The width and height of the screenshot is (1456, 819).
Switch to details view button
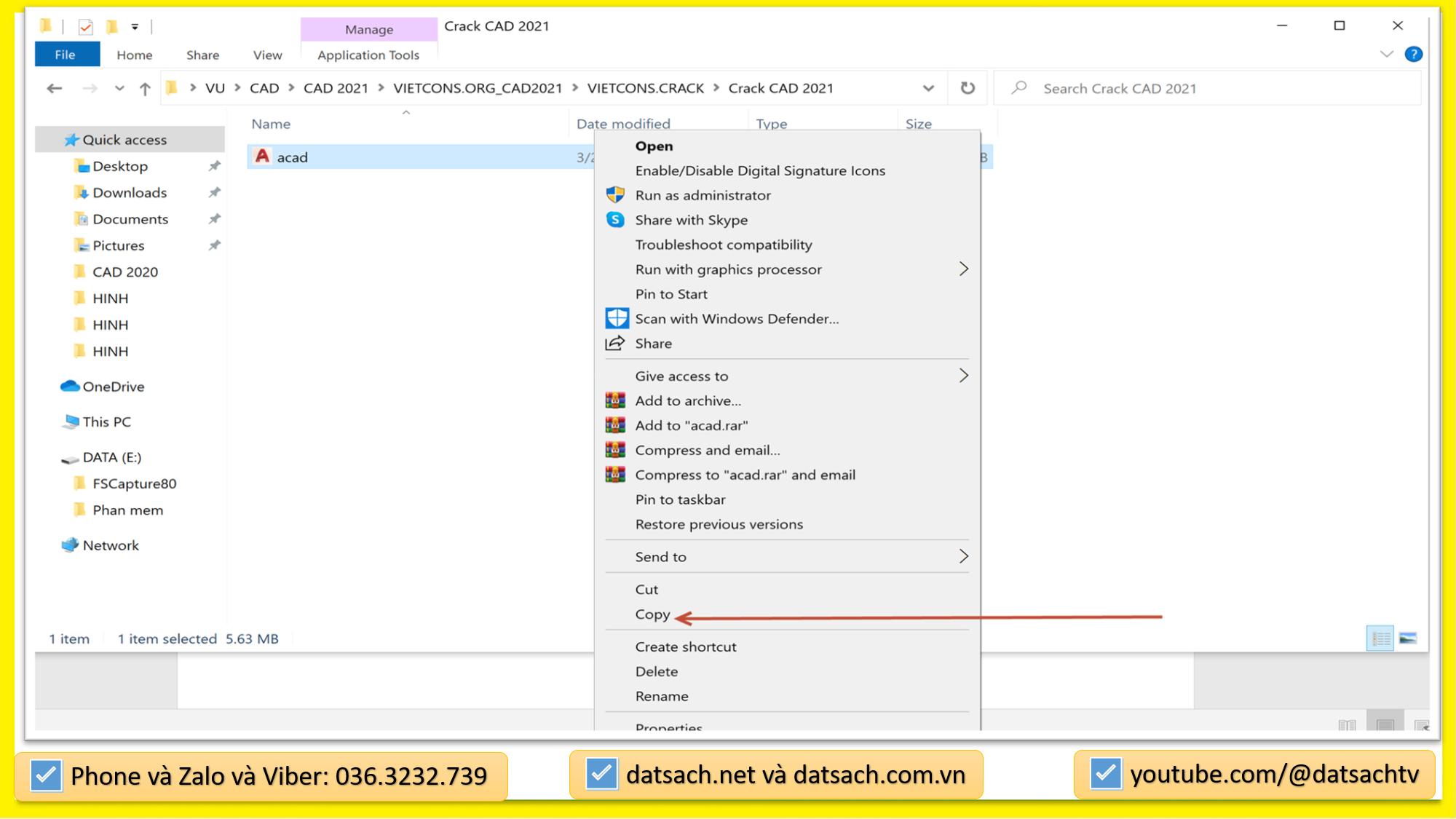[x=1380, y=638]
